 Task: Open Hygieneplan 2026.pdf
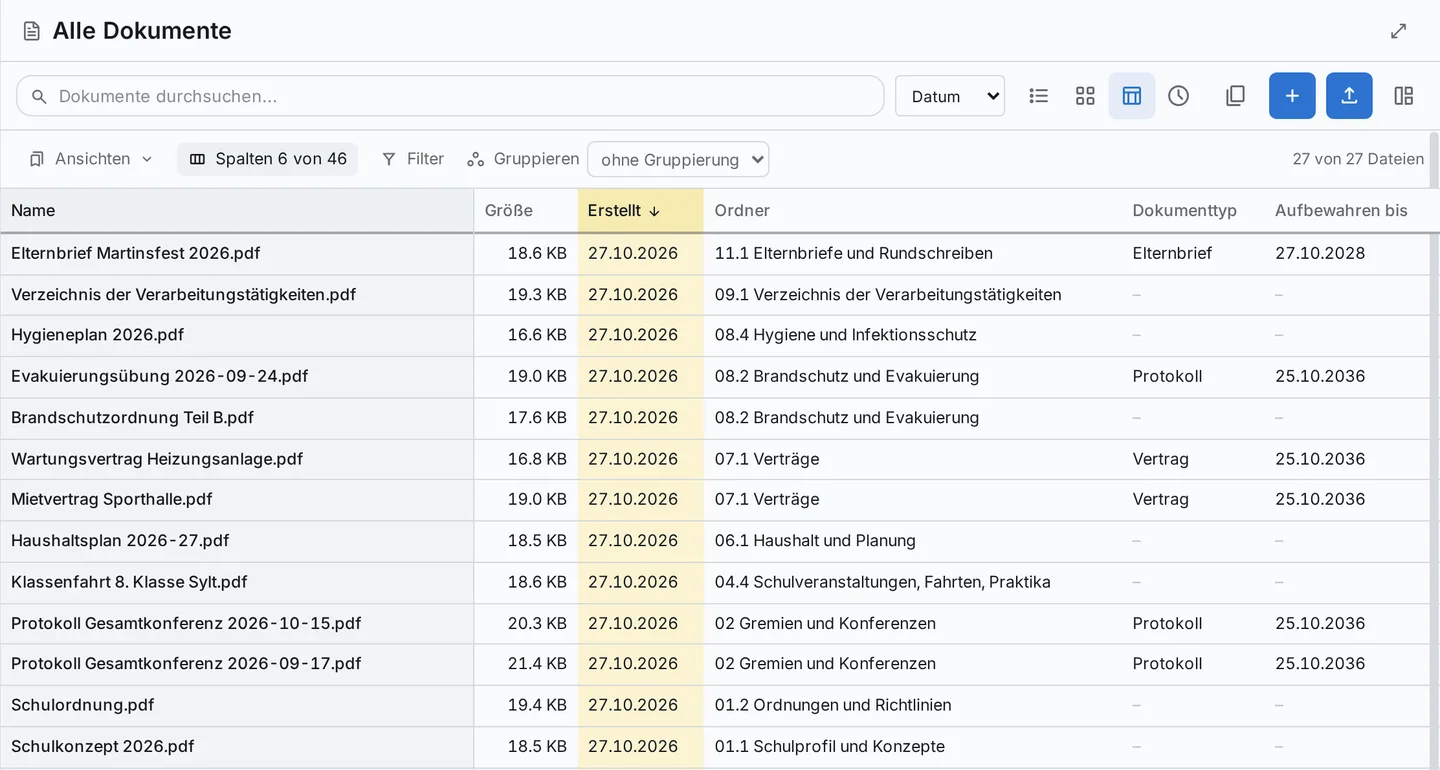pyautogui.click(x=97, y=335)
